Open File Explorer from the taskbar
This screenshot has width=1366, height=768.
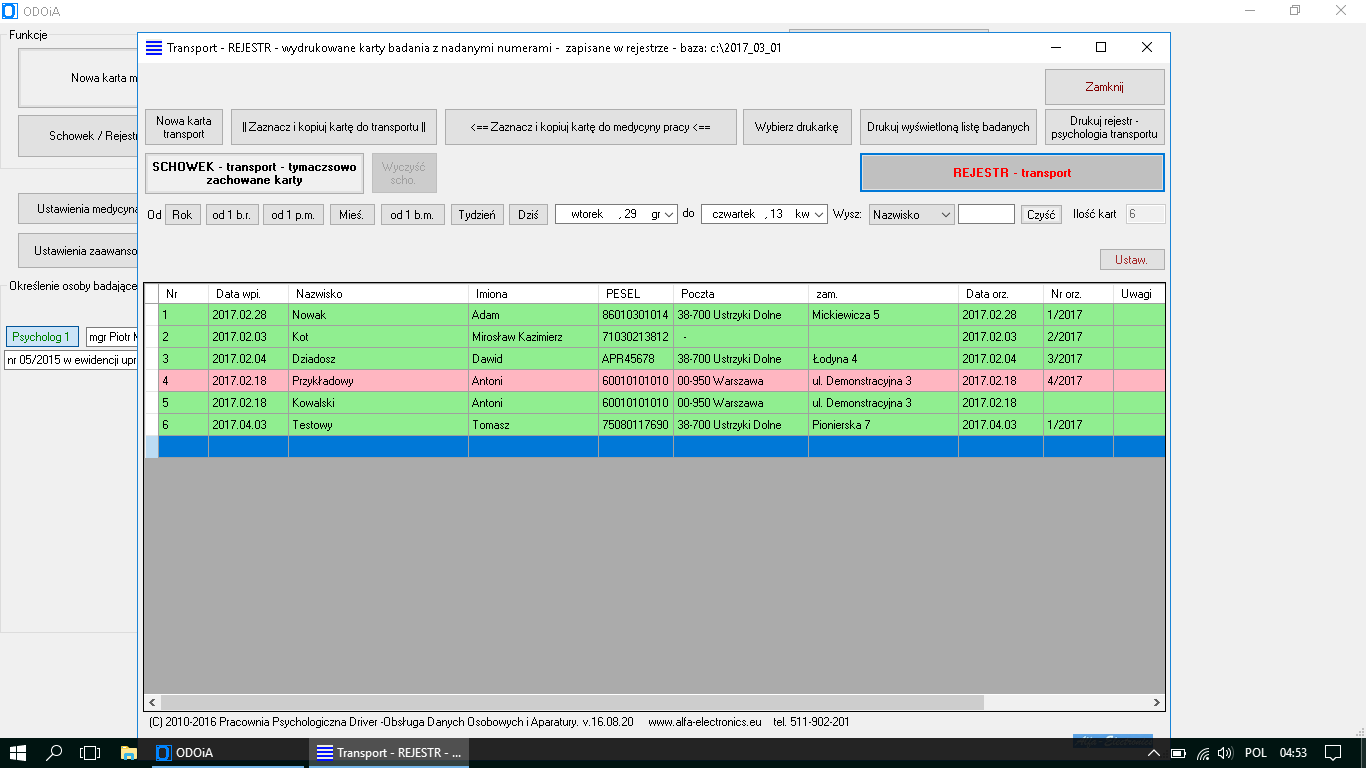click(128, 752)
